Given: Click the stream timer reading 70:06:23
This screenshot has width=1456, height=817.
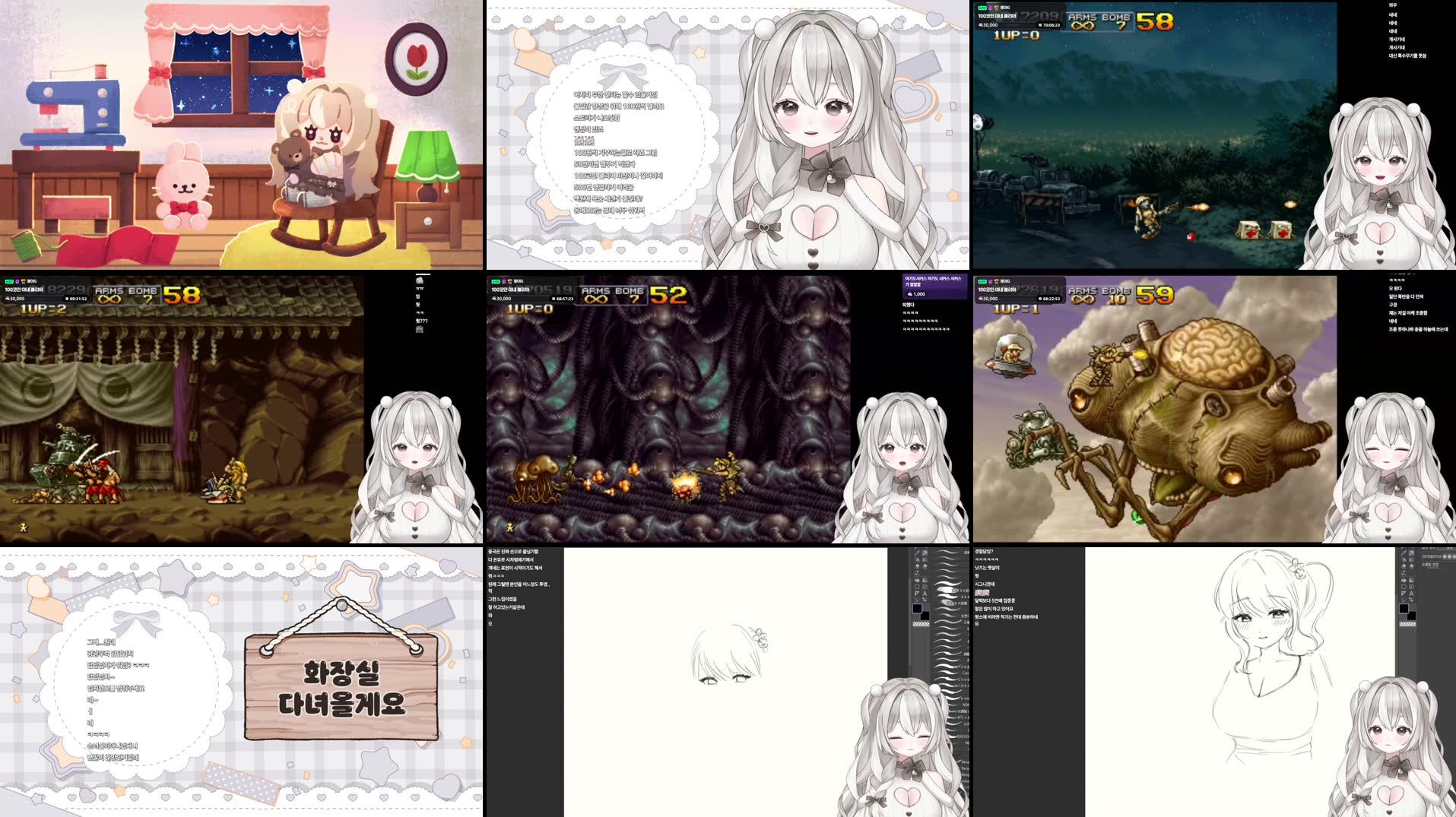Looking at the screenshot, I should [x=1050, y=25].
